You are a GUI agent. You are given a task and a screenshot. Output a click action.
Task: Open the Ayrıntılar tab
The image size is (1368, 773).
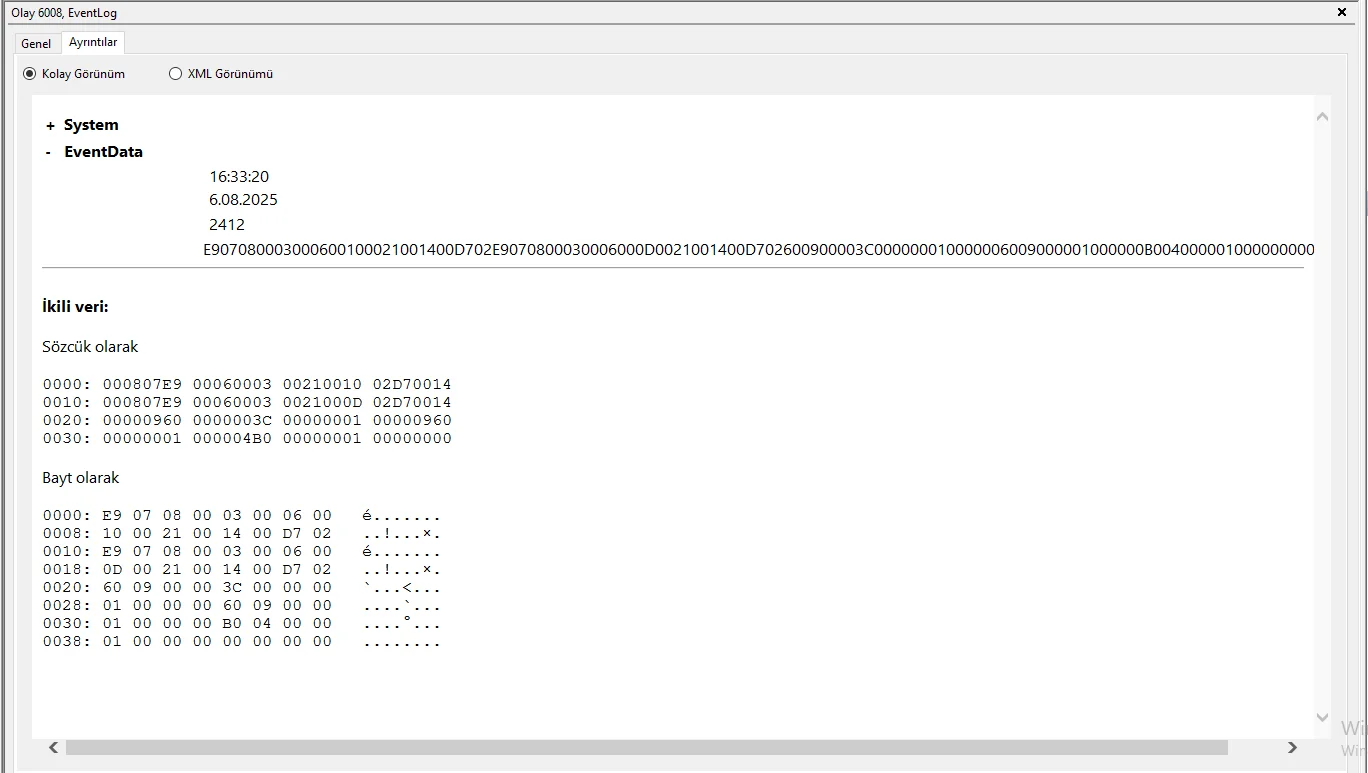[93, 42]
